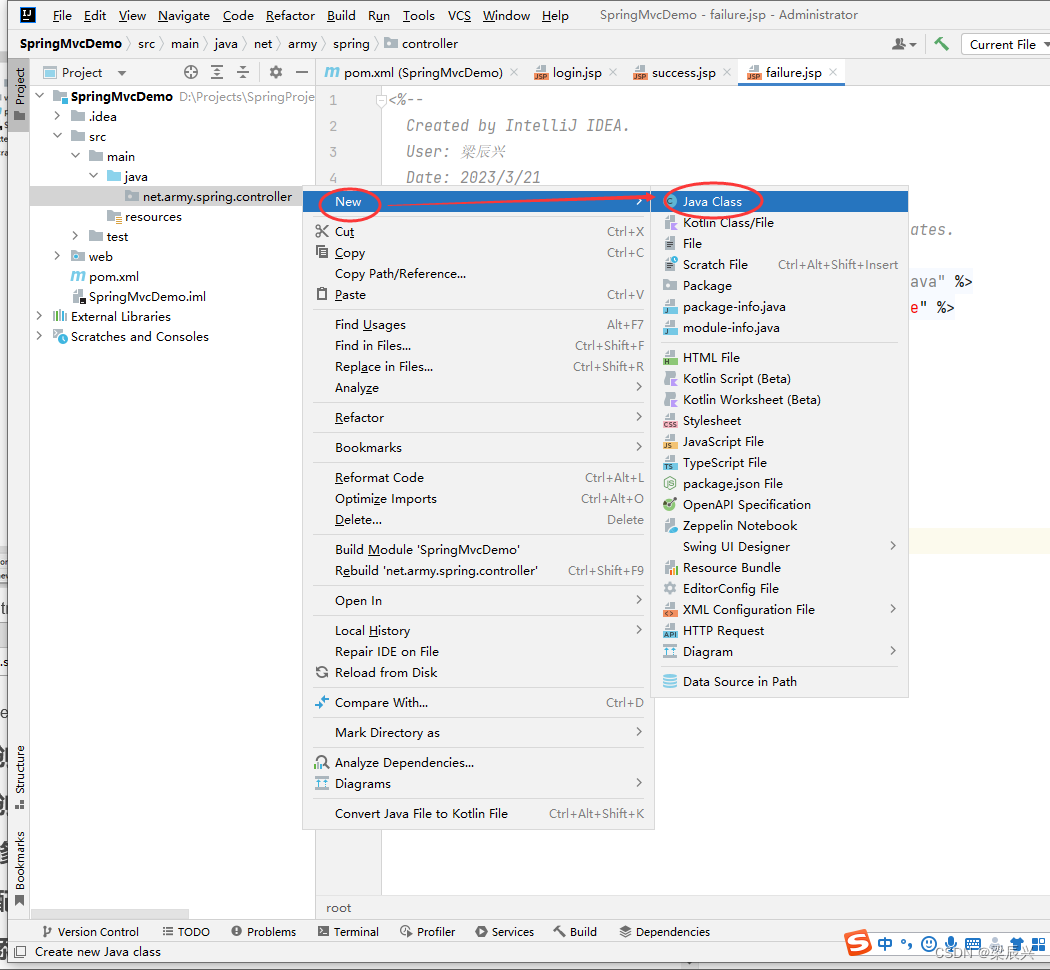Open the Build tool window
The width and height of the screenshot is (1050, 970).
coord(575,932)
